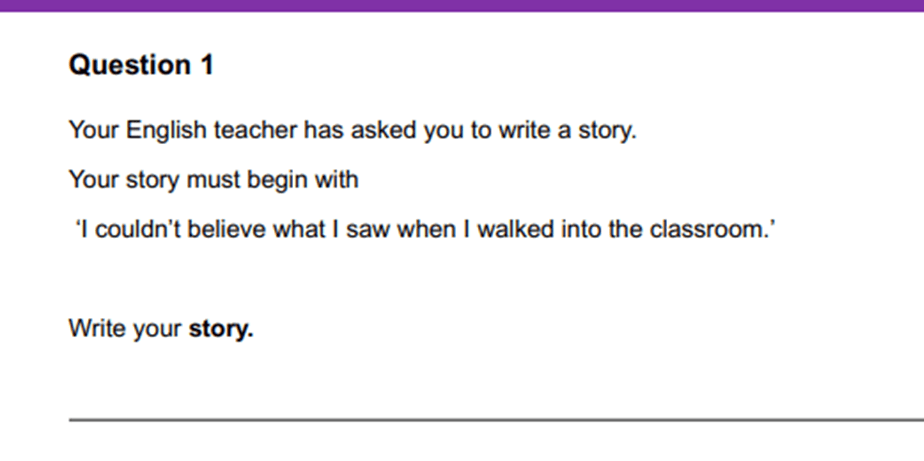924x461 pixels.
Task: Click the sentence starting "Your English teacher"
Action: click(x=352, y=131)
